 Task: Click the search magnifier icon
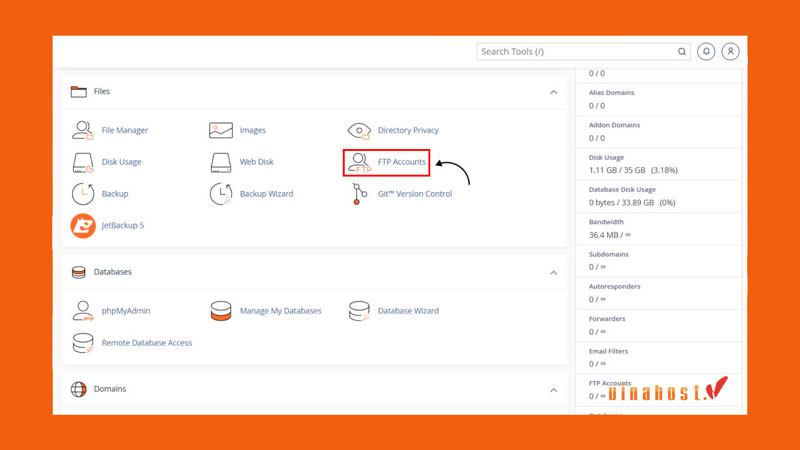[682, 52]
